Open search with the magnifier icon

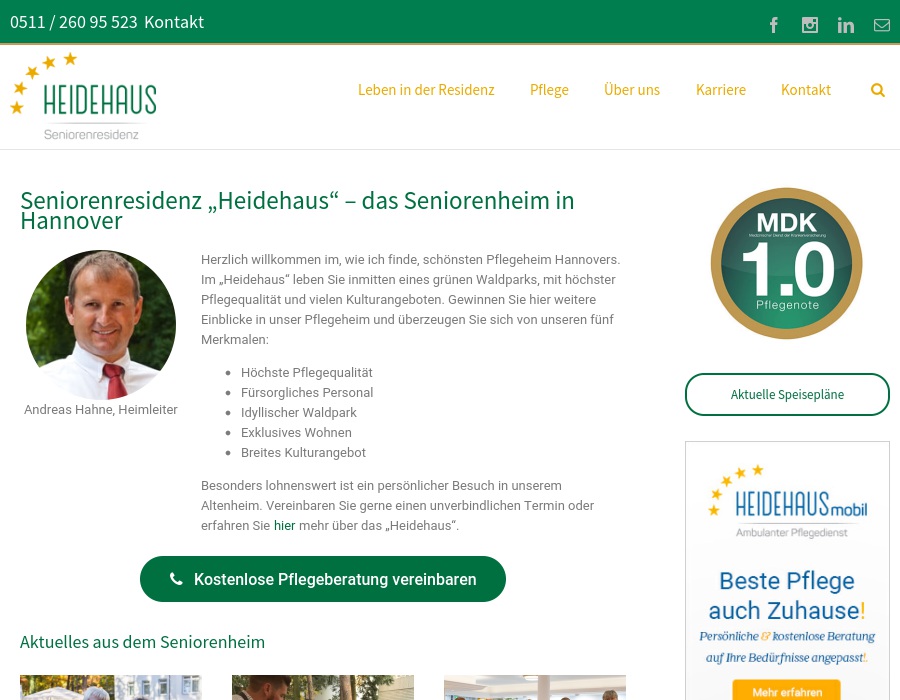coord(878,90)
